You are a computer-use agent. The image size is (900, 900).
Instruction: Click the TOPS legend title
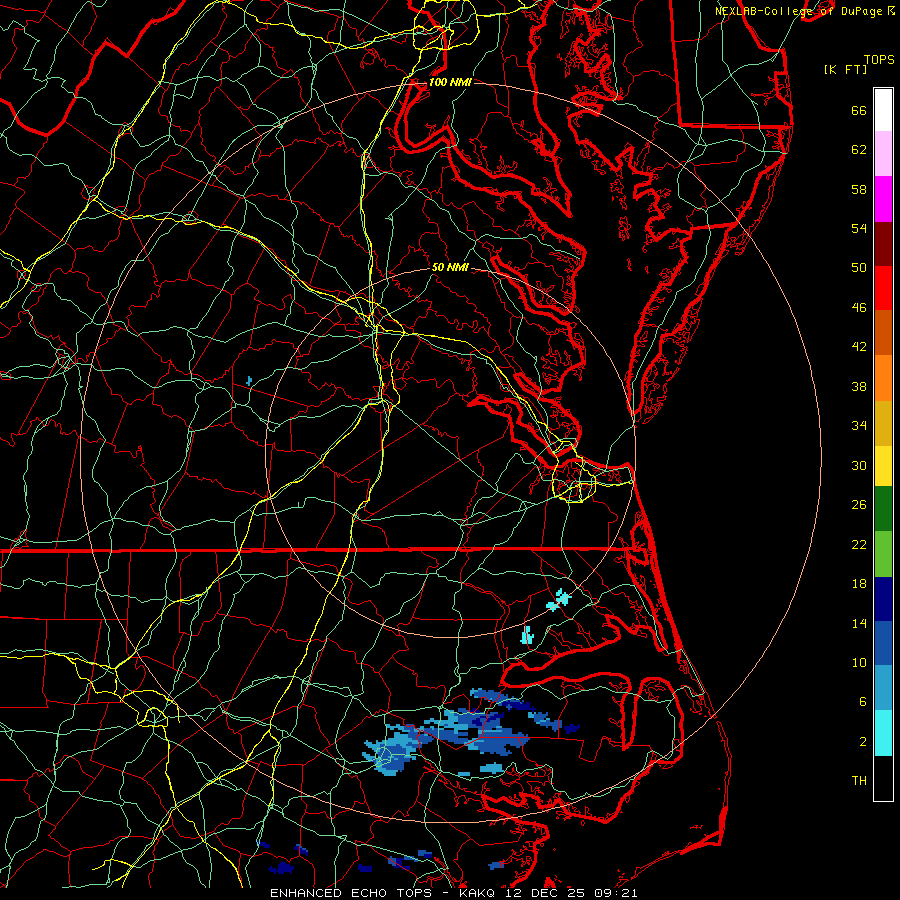pos(879,59)
